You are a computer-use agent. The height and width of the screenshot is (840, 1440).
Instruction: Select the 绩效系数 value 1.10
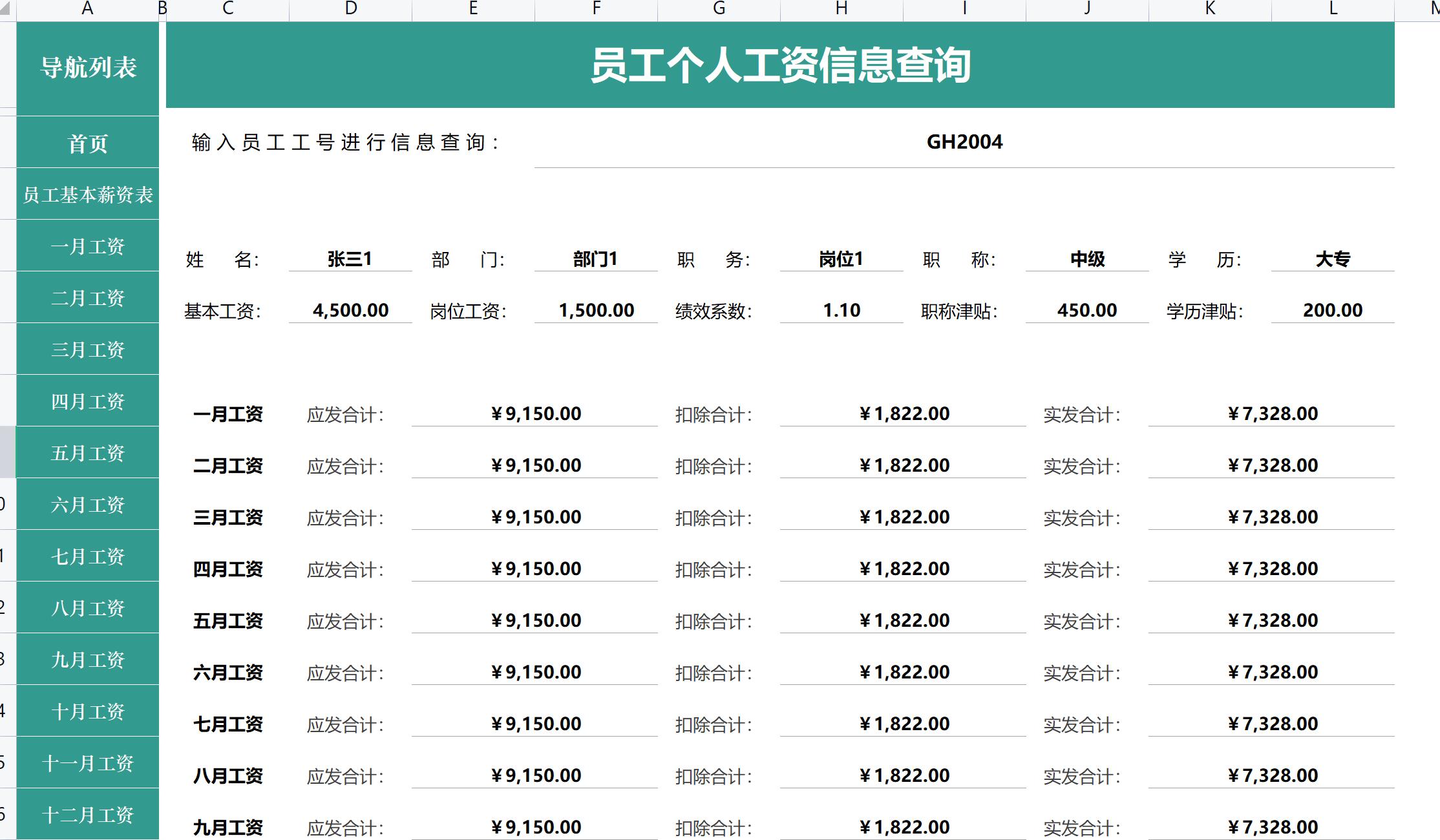pyautogui.click(x=840, y=310)
